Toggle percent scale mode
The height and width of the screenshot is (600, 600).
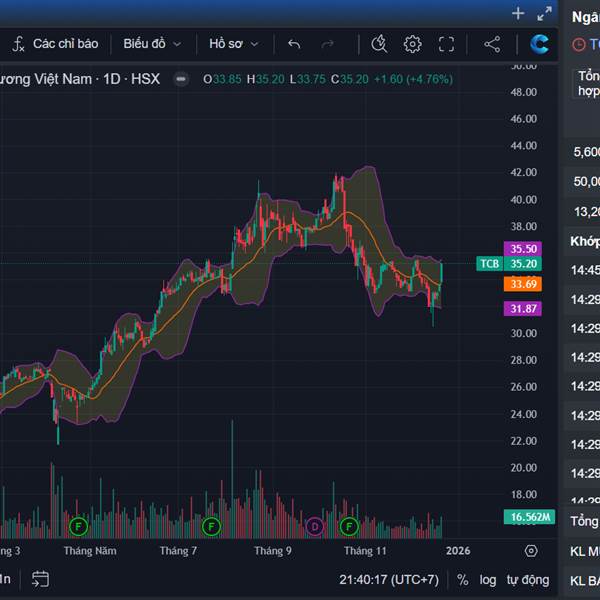[x=463, y=579]
